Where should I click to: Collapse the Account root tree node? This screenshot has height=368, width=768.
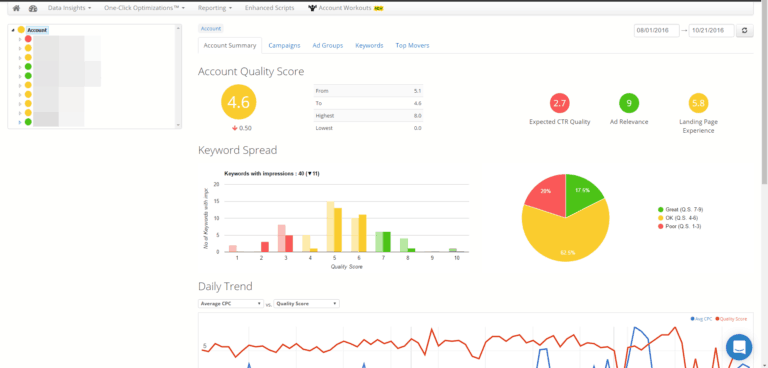tap(13, 30)
